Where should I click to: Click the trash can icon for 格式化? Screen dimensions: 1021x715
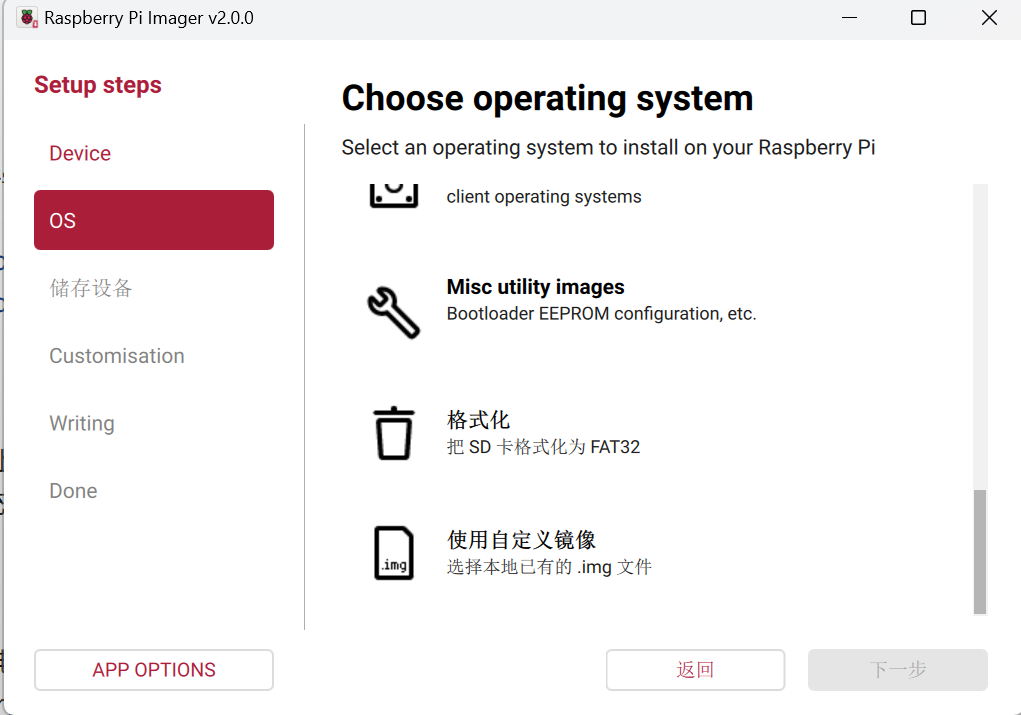(x=394, y=433)
